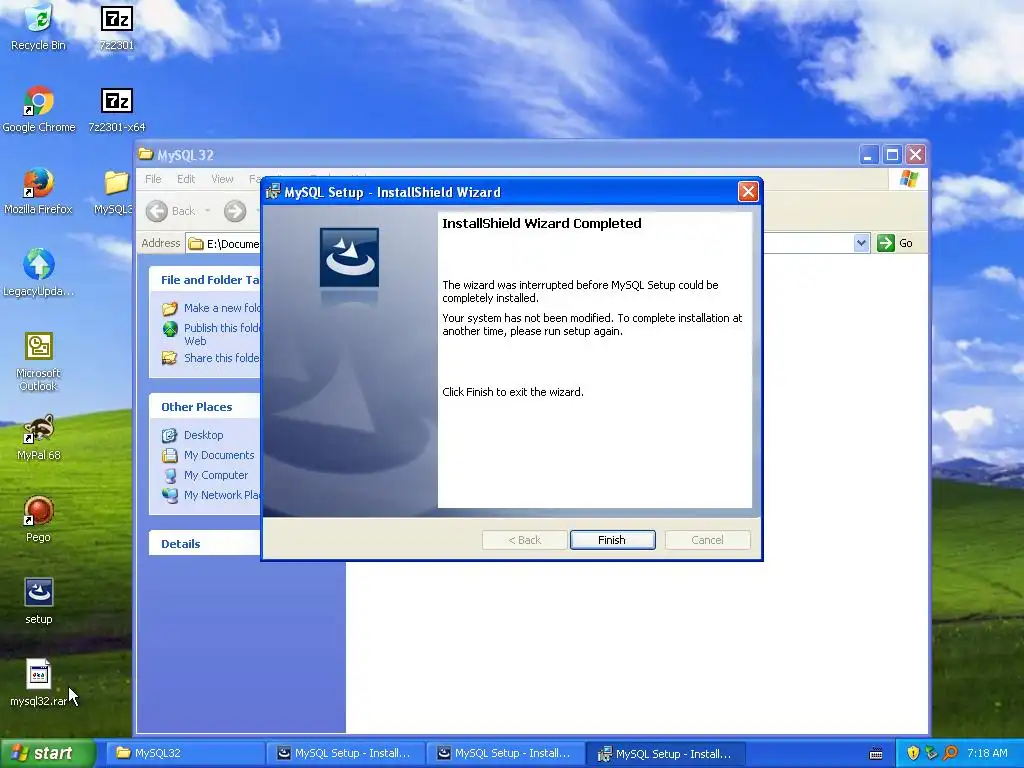Select the LegacyUpdate desktop icon
1024x768 pixels.
(39, 272)
